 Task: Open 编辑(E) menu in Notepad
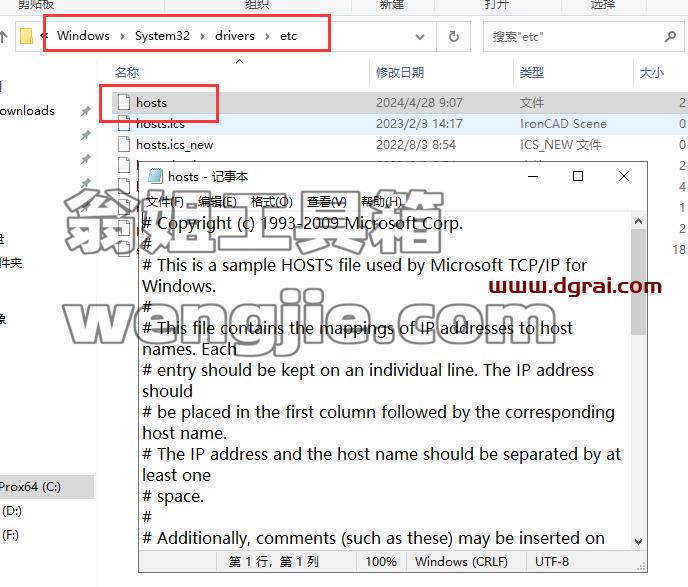coord(217,202)
